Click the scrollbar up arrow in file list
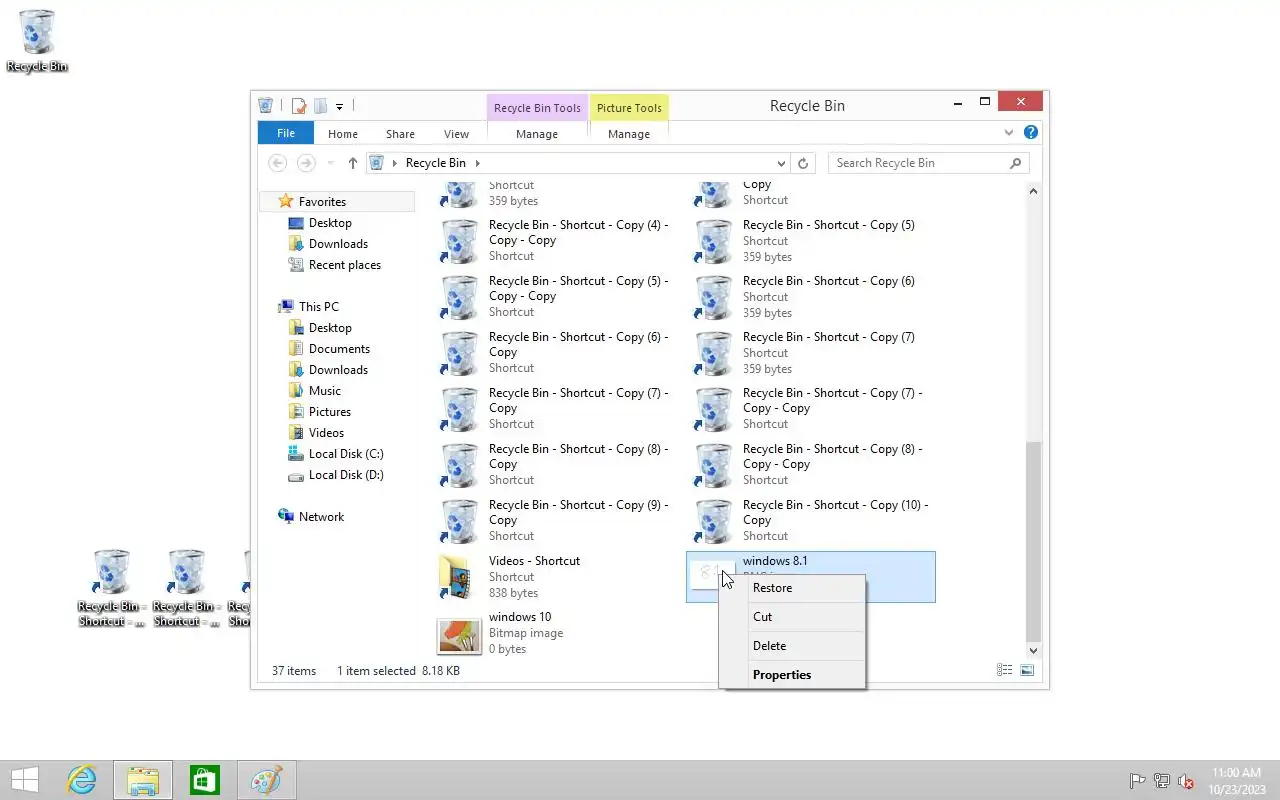 point(1034,191)
